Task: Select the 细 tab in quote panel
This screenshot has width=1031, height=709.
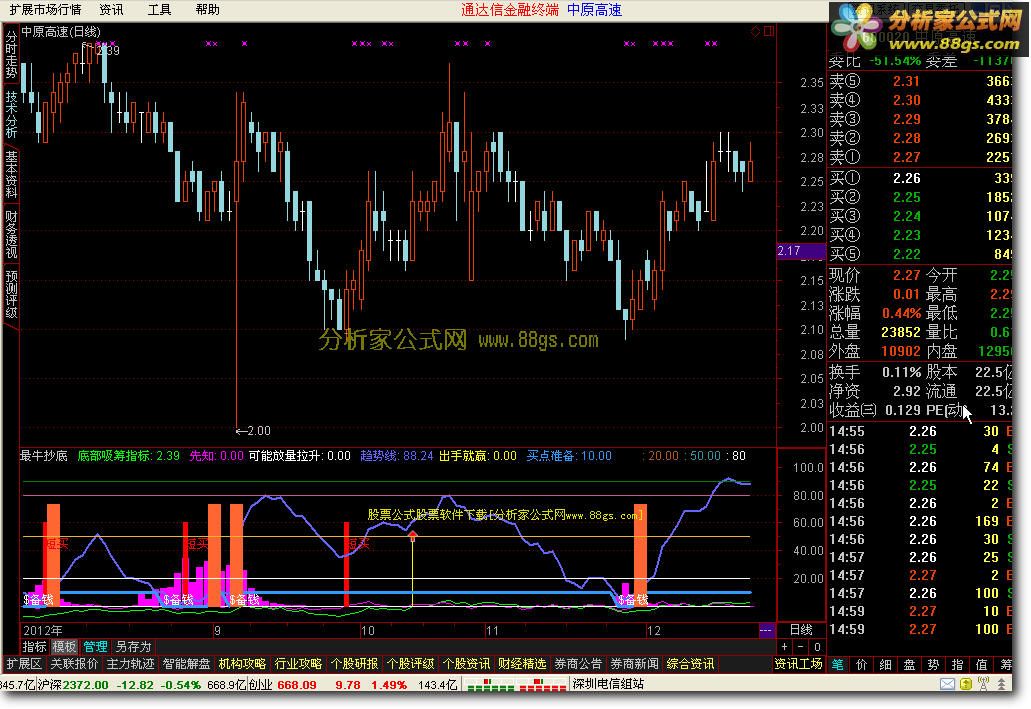Action: pos(886,664)
